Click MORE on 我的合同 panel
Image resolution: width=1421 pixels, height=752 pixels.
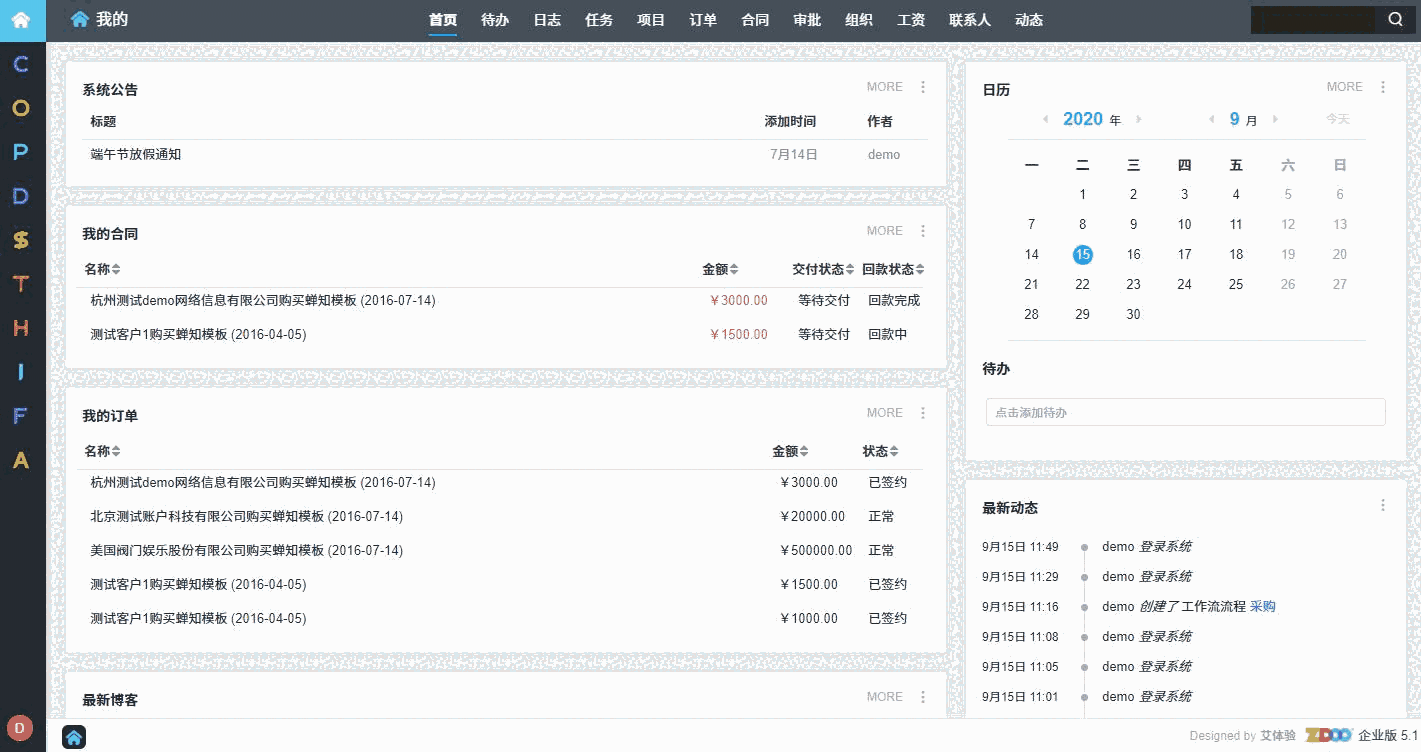click(x=884, y=230)
